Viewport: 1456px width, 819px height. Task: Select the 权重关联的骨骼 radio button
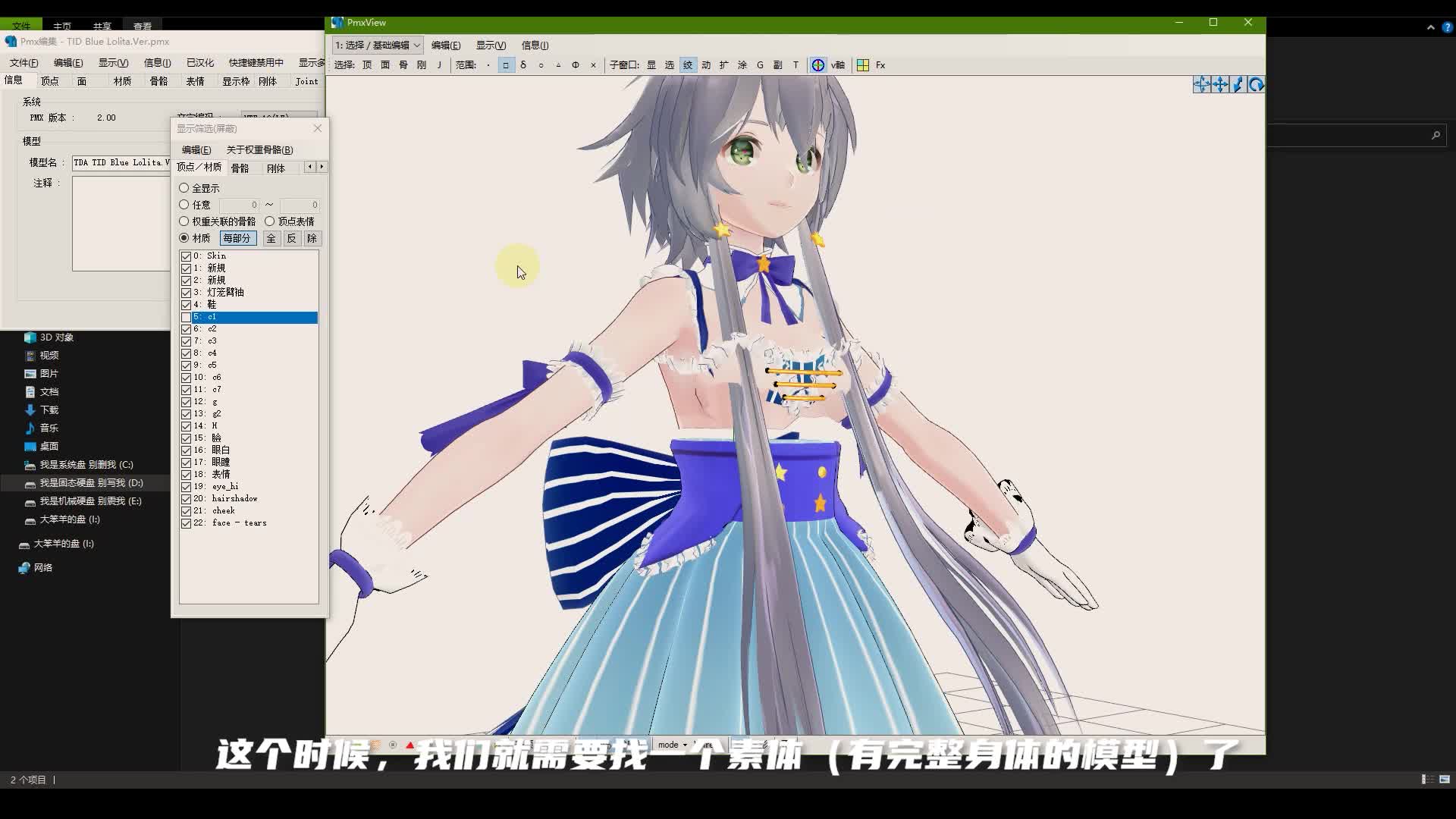184,221
